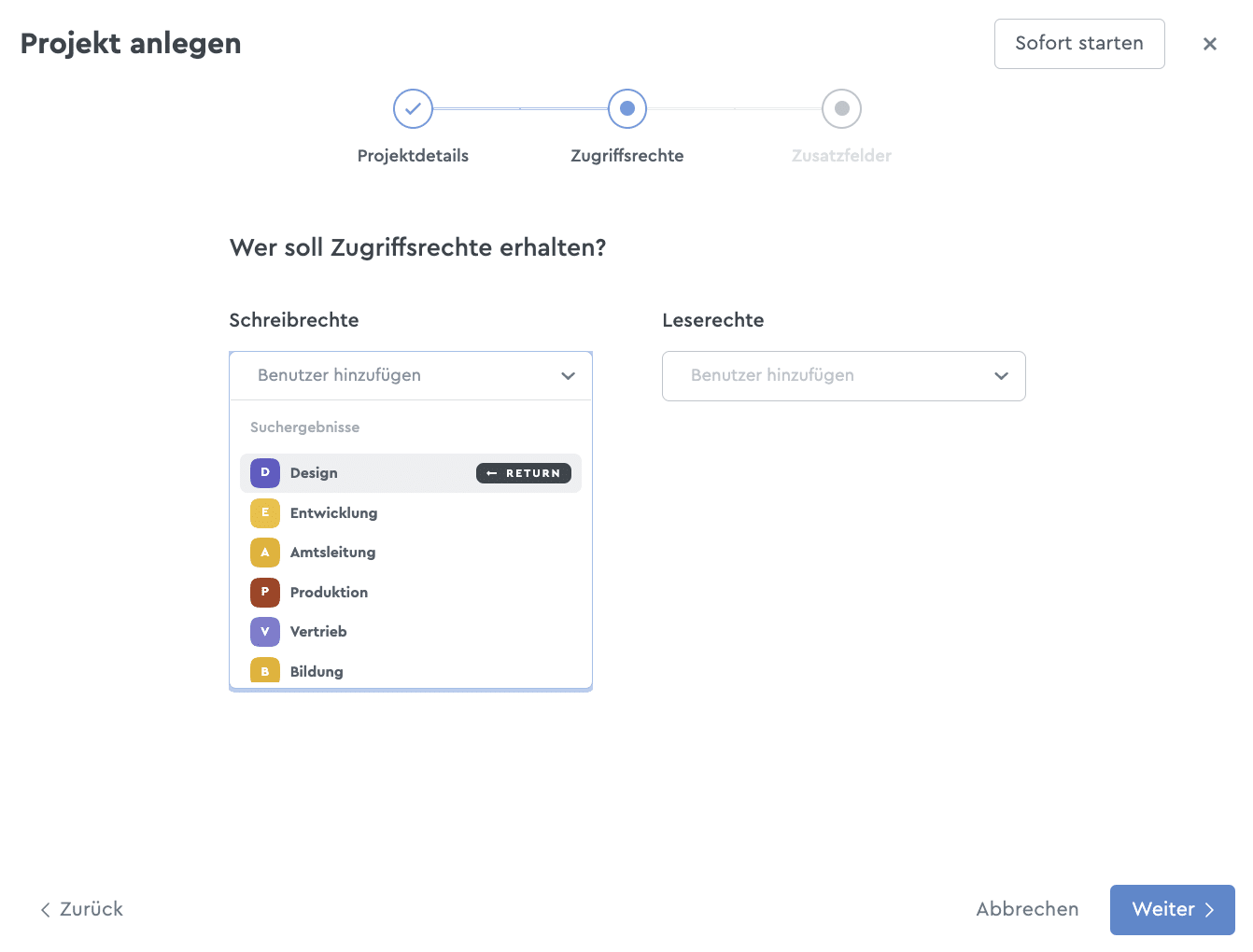Close the Projekt anlegen dialog

click(x=1210, y=44)
